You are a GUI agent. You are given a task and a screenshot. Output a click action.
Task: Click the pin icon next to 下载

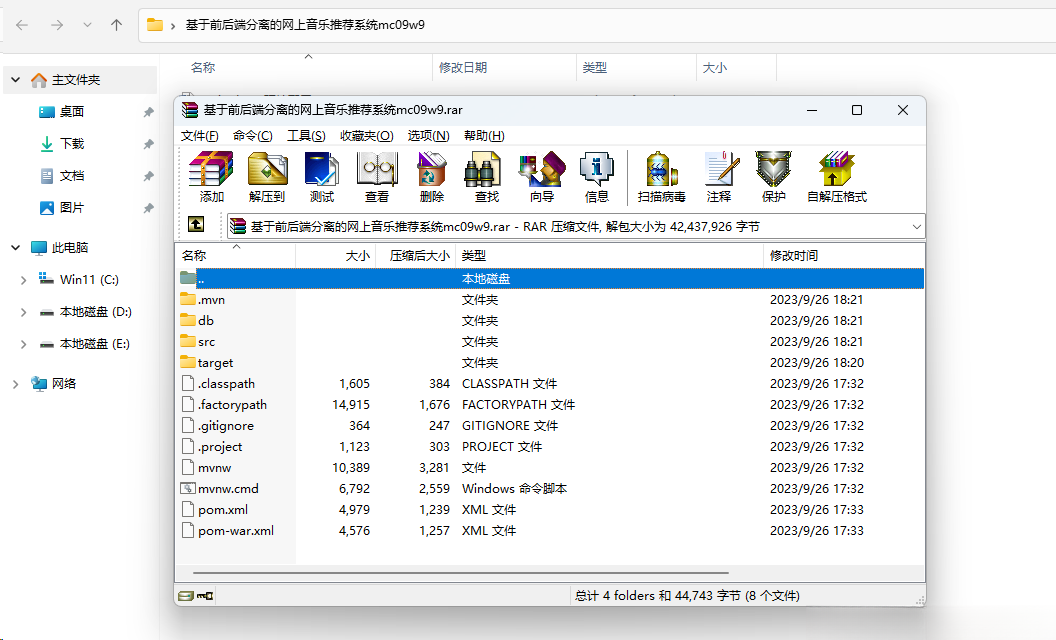point(148,144)
